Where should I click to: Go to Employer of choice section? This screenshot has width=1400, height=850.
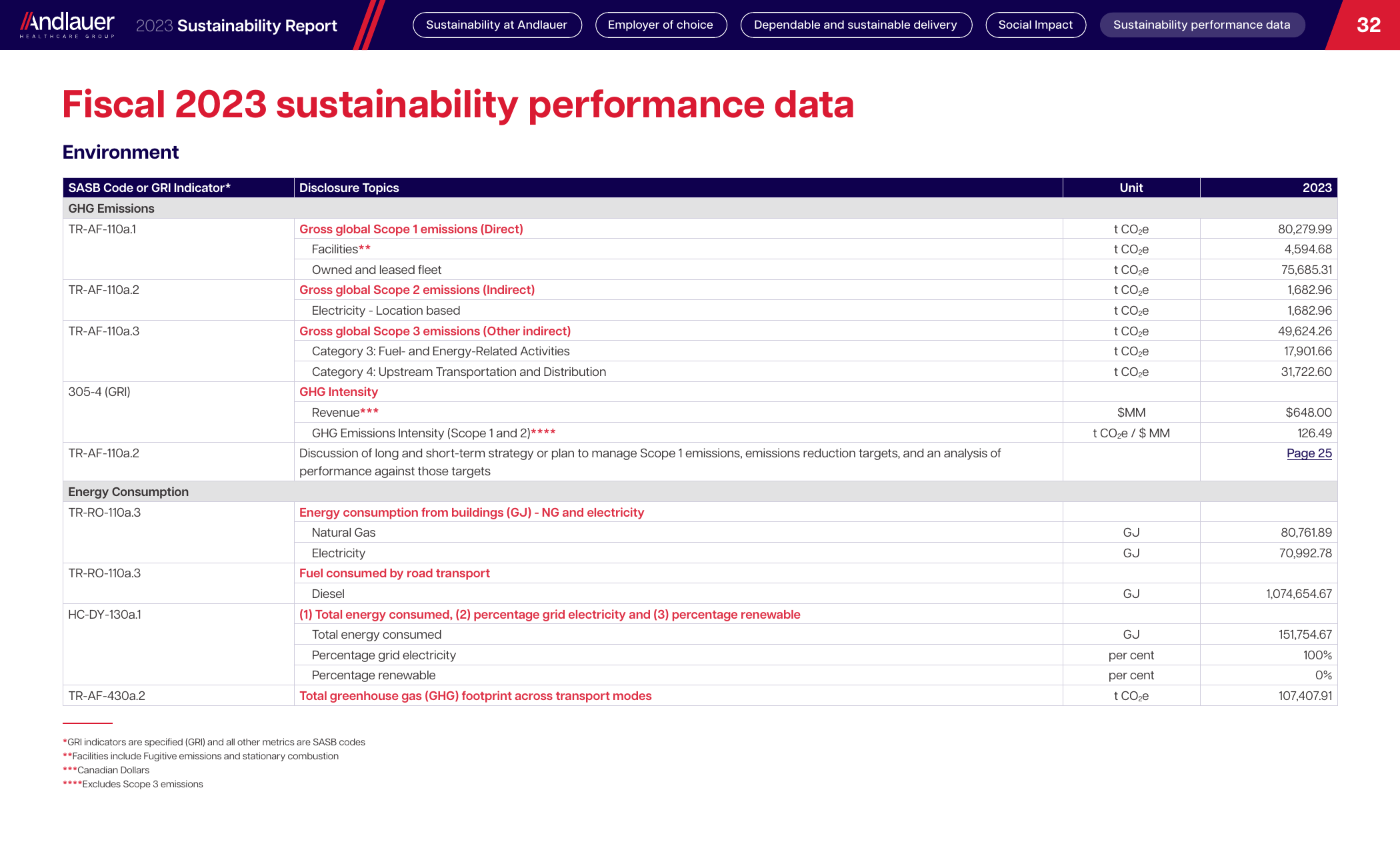660,25
